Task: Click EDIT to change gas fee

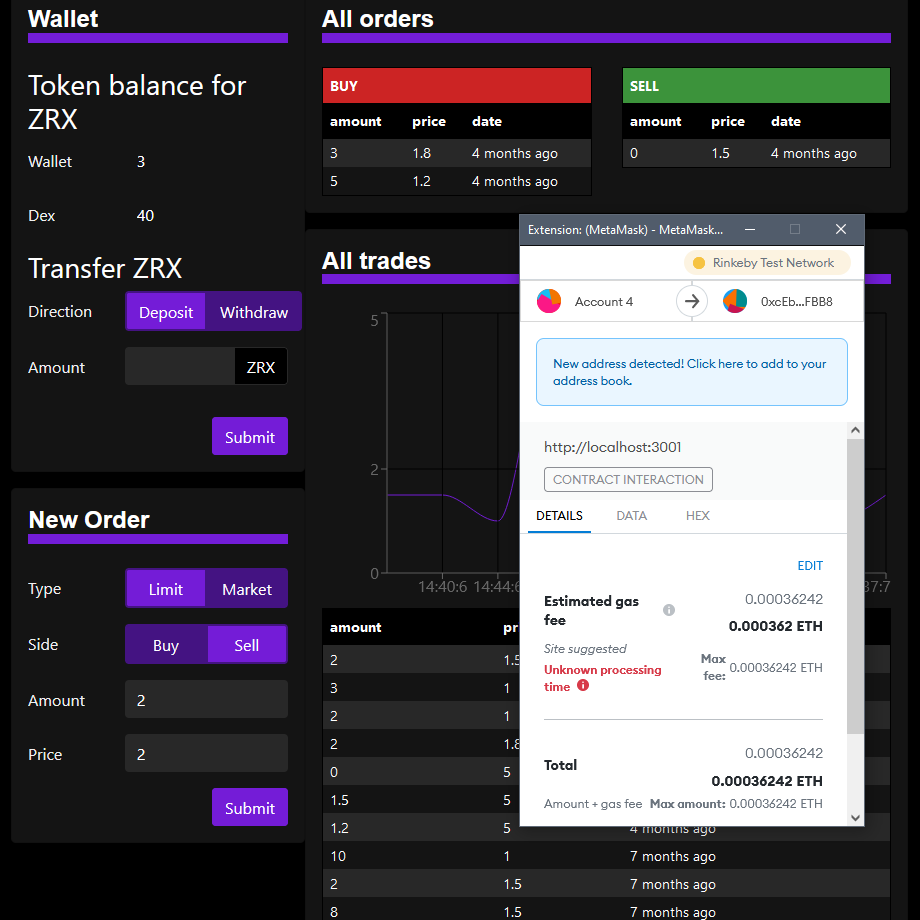Action: click(x=809, y=566)
